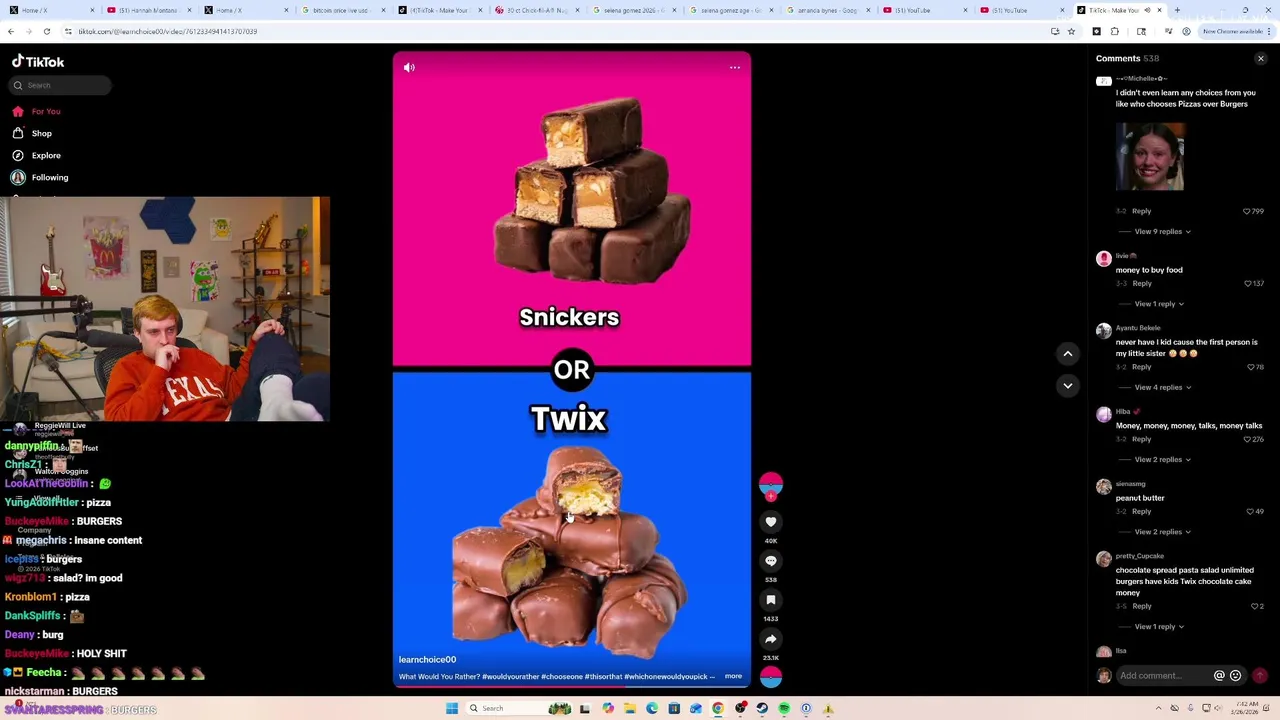Go to next video with down arrow
The image size is (1280, 720).
[1068, 386]
